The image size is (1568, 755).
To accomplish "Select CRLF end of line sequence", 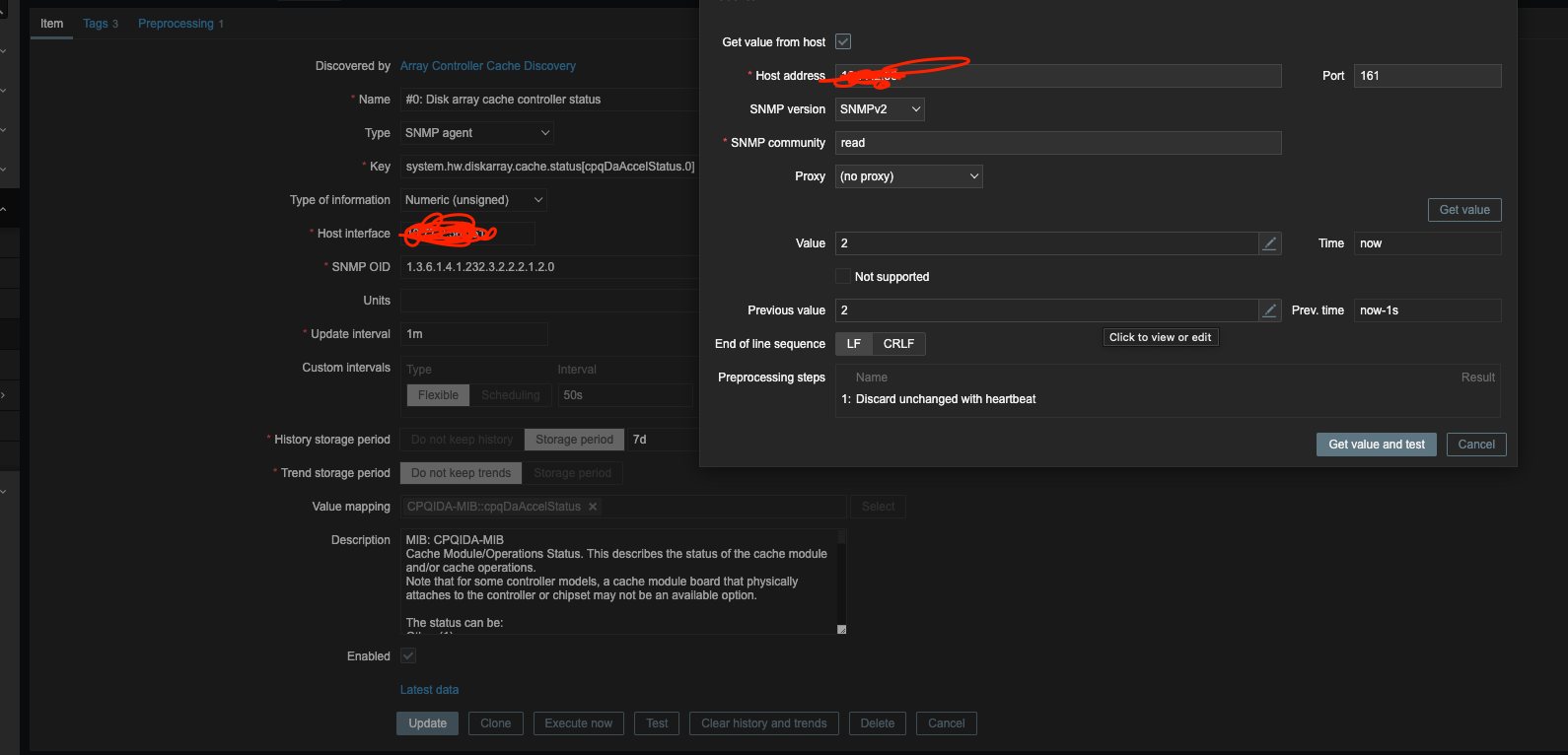I will (x=898, y=344).
